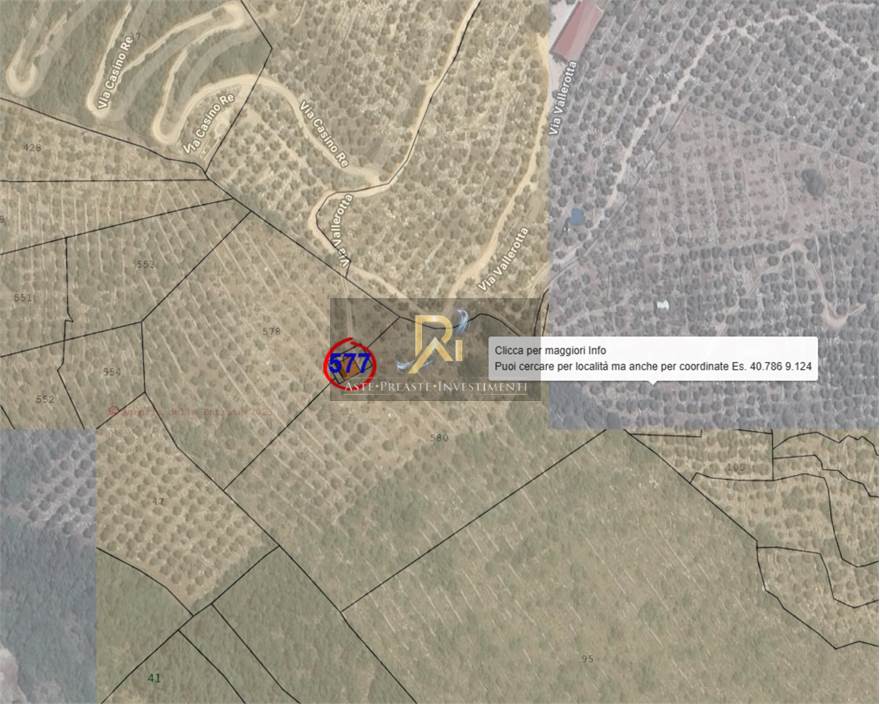Click parcel number 552
880x704 pixels.
pyautogui.click(x=45, y=399)
